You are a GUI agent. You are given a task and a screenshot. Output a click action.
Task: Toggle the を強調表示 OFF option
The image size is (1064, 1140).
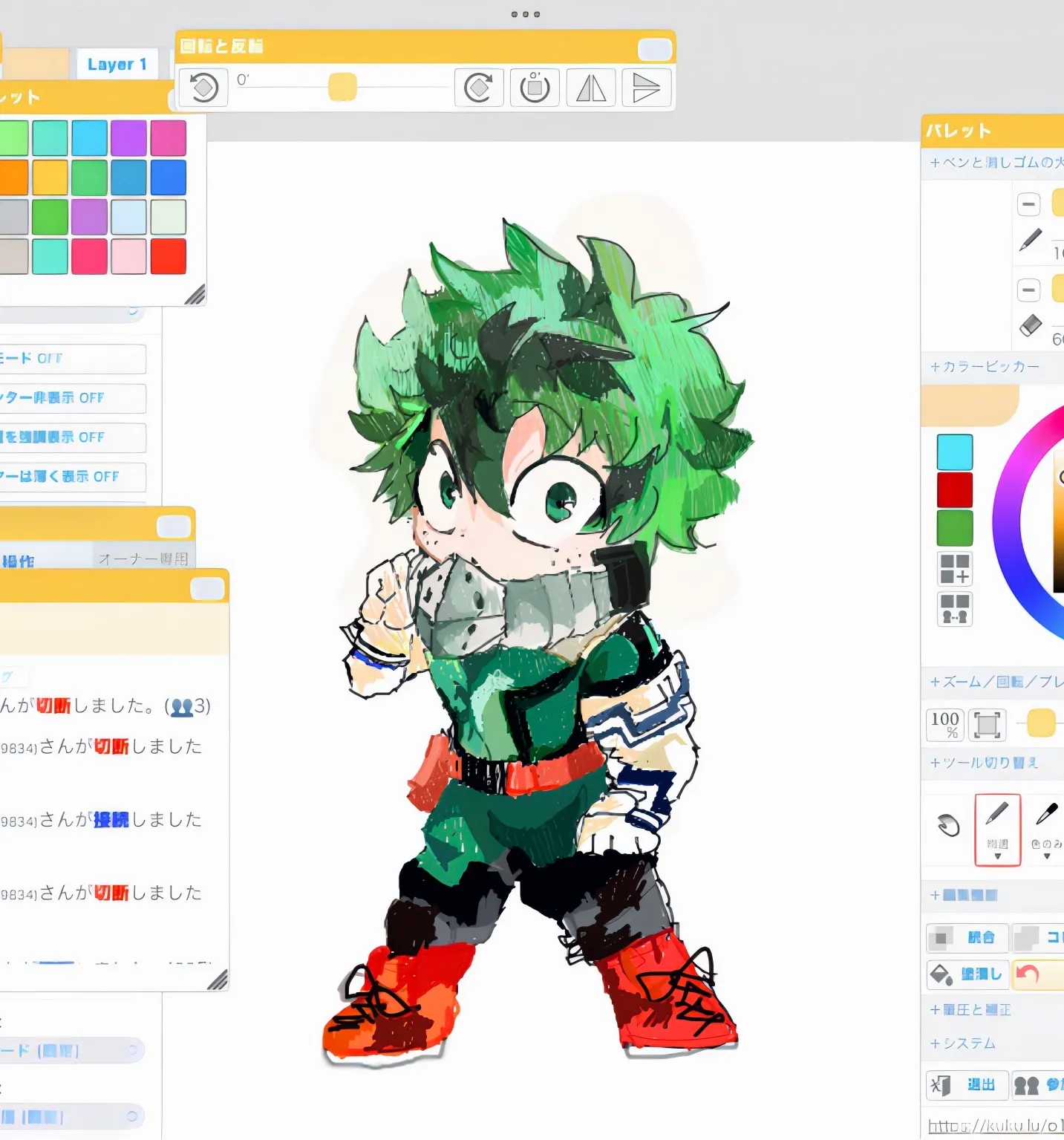(x=72, y=437)
